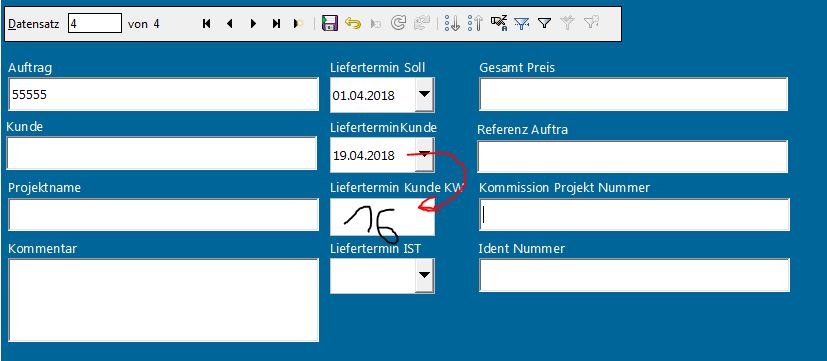827x361 pixels.
Task: Sort records in descending order
Action: (x=475, y=23)
